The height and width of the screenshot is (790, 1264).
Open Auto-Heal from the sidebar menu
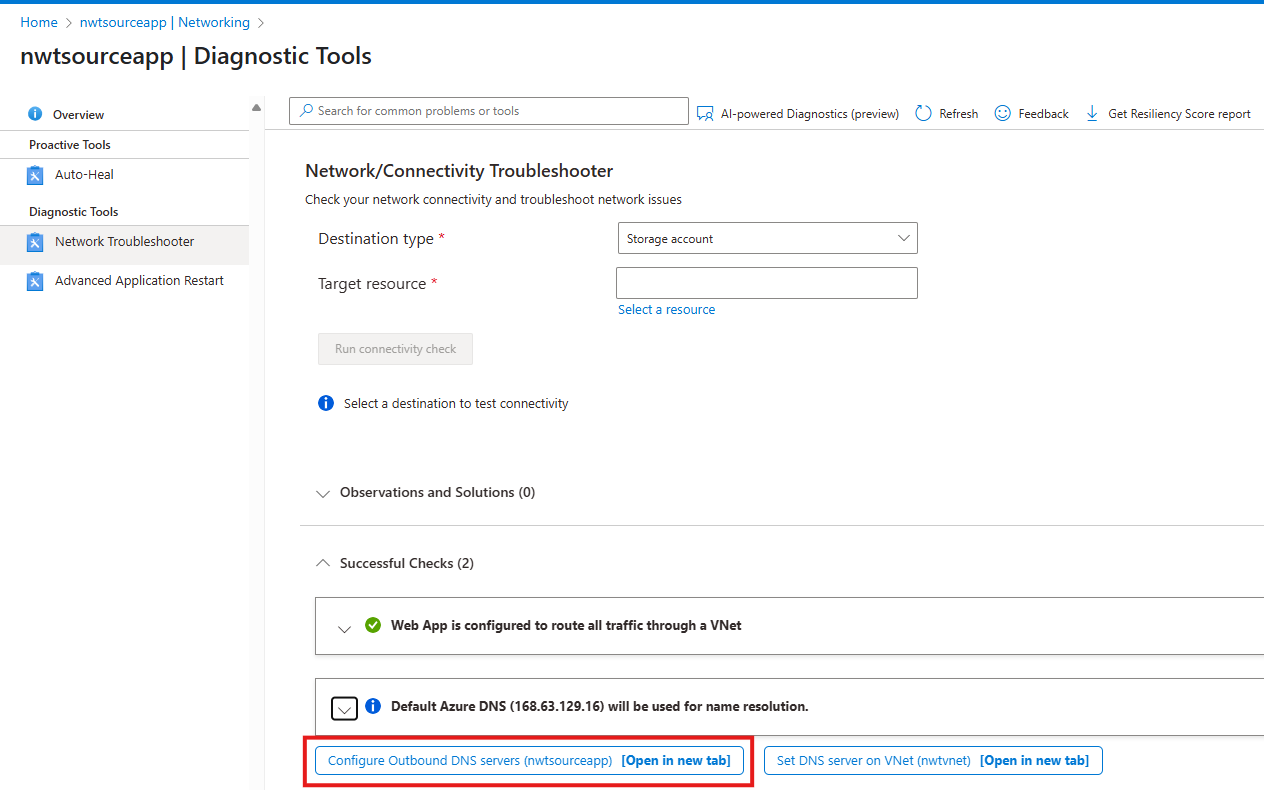[x=84, y=175]
